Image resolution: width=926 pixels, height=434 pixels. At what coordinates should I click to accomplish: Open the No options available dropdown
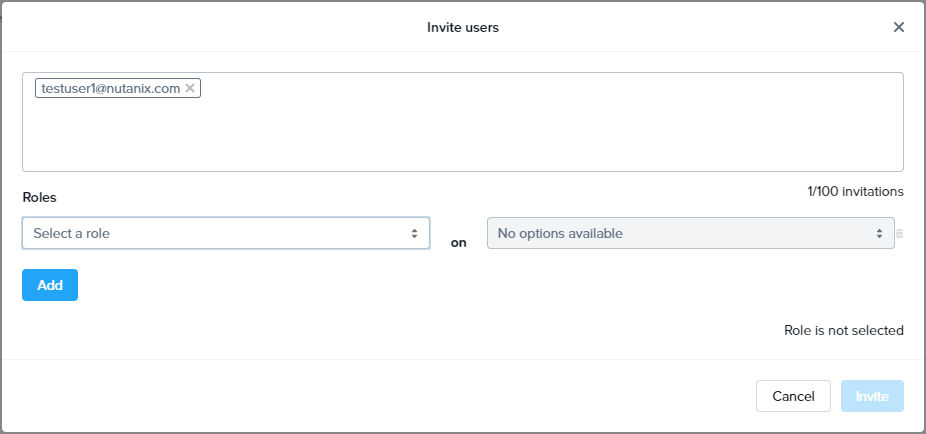[690, 233]
